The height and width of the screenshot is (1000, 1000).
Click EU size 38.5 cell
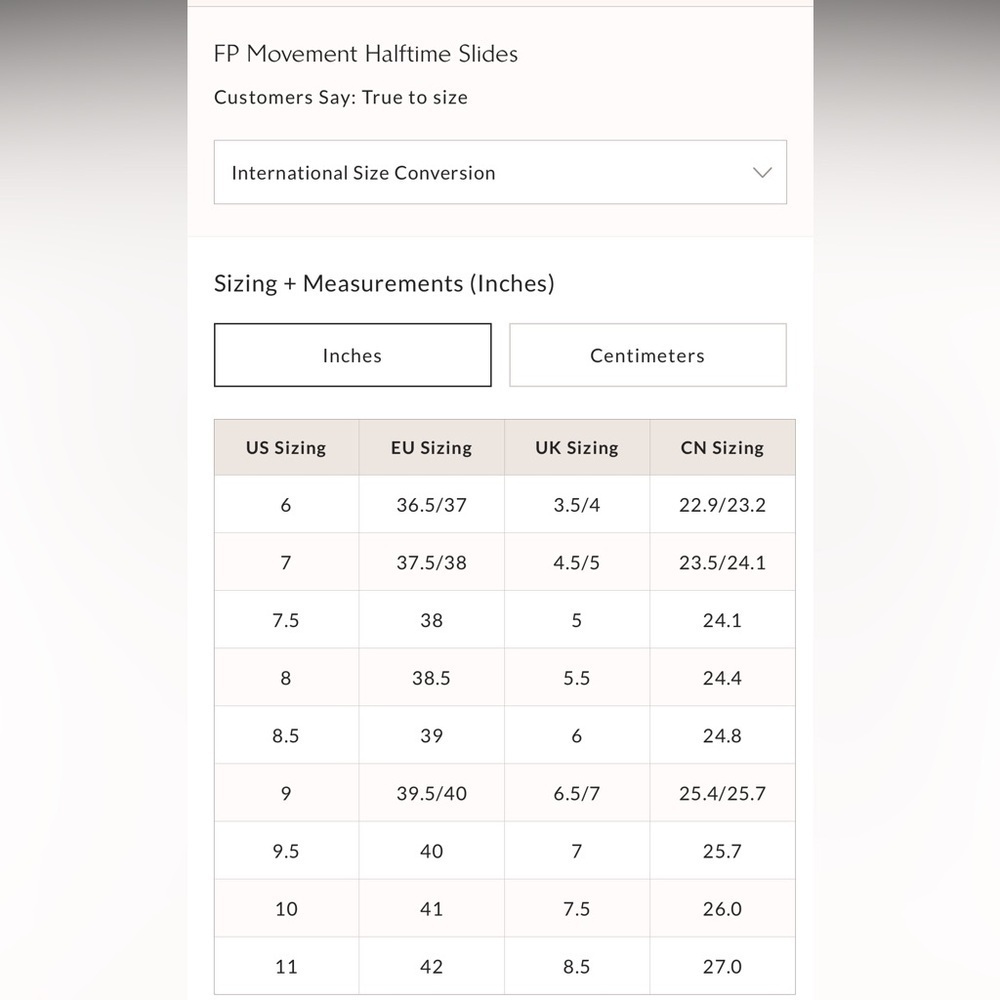click(431, 678)
